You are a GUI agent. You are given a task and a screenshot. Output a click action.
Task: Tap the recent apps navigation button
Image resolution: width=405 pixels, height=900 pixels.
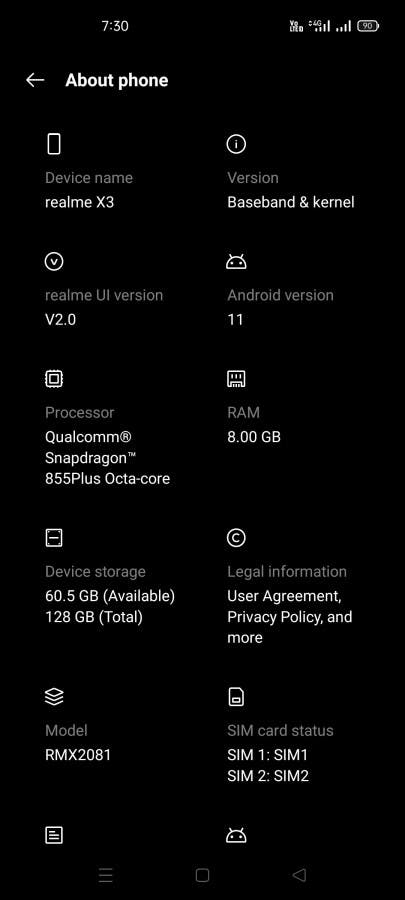(x=106, y=875)
